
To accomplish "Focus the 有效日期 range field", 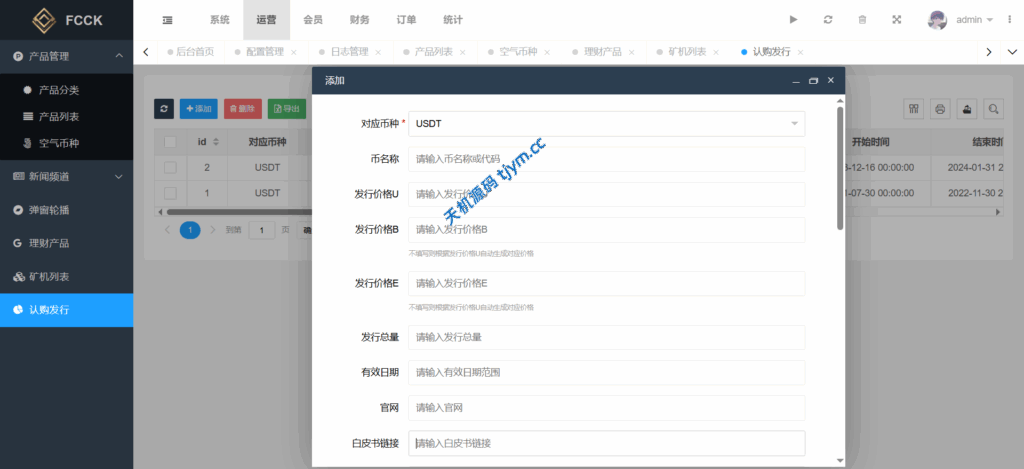I will (x=607, y=372).
